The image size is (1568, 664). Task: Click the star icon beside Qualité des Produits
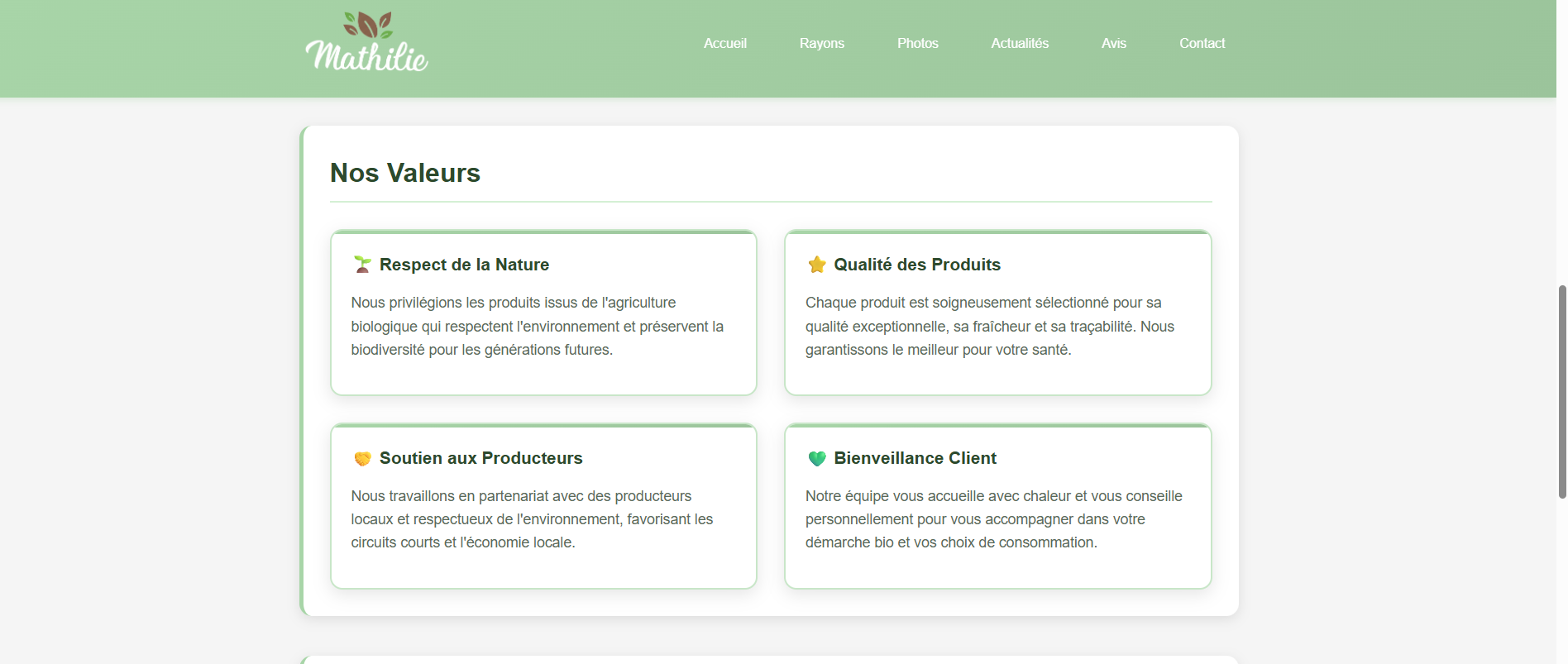click(x=817, y=265)
